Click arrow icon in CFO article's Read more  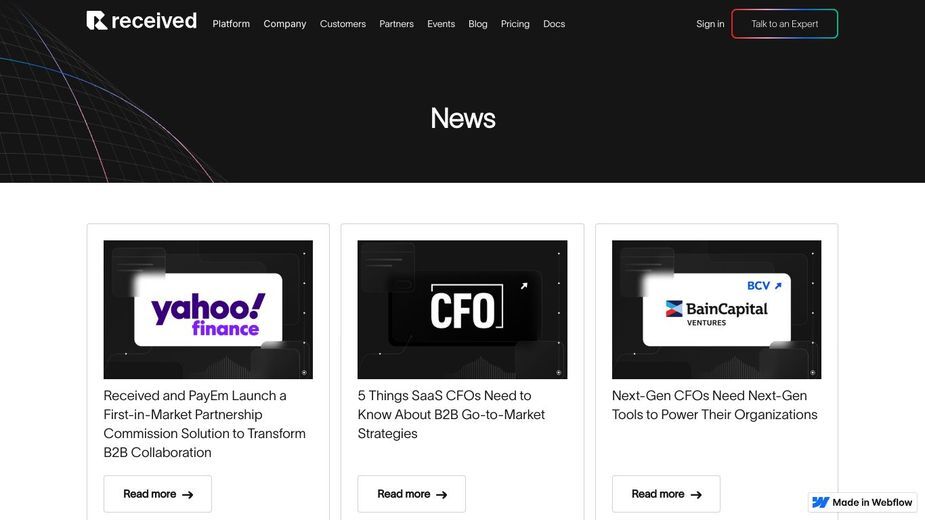click(441, 495)
